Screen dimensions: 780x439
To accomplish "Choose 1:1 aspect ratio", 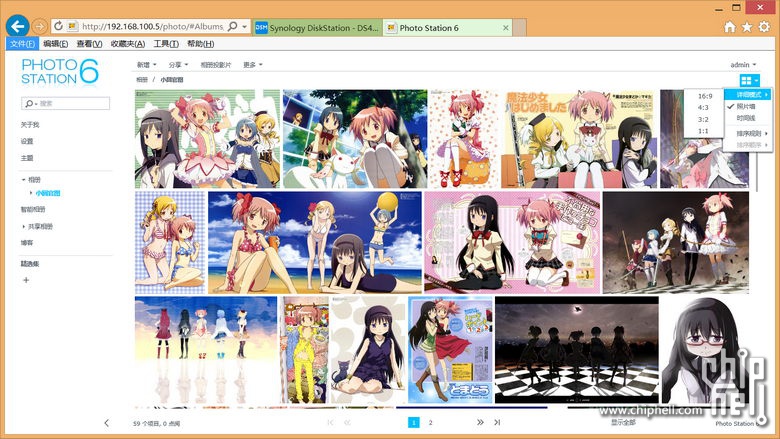I will point(704,131).
